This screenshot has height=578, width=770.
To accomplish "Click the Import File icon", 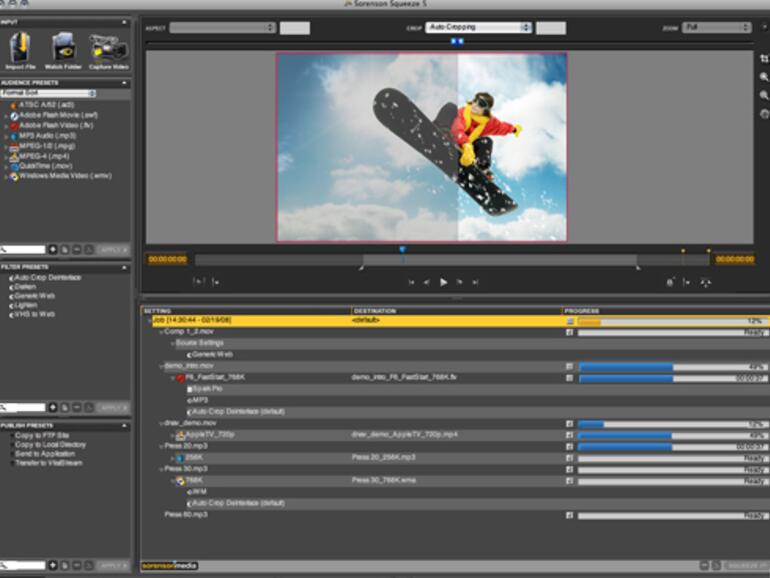I will [x=20, y=49].
